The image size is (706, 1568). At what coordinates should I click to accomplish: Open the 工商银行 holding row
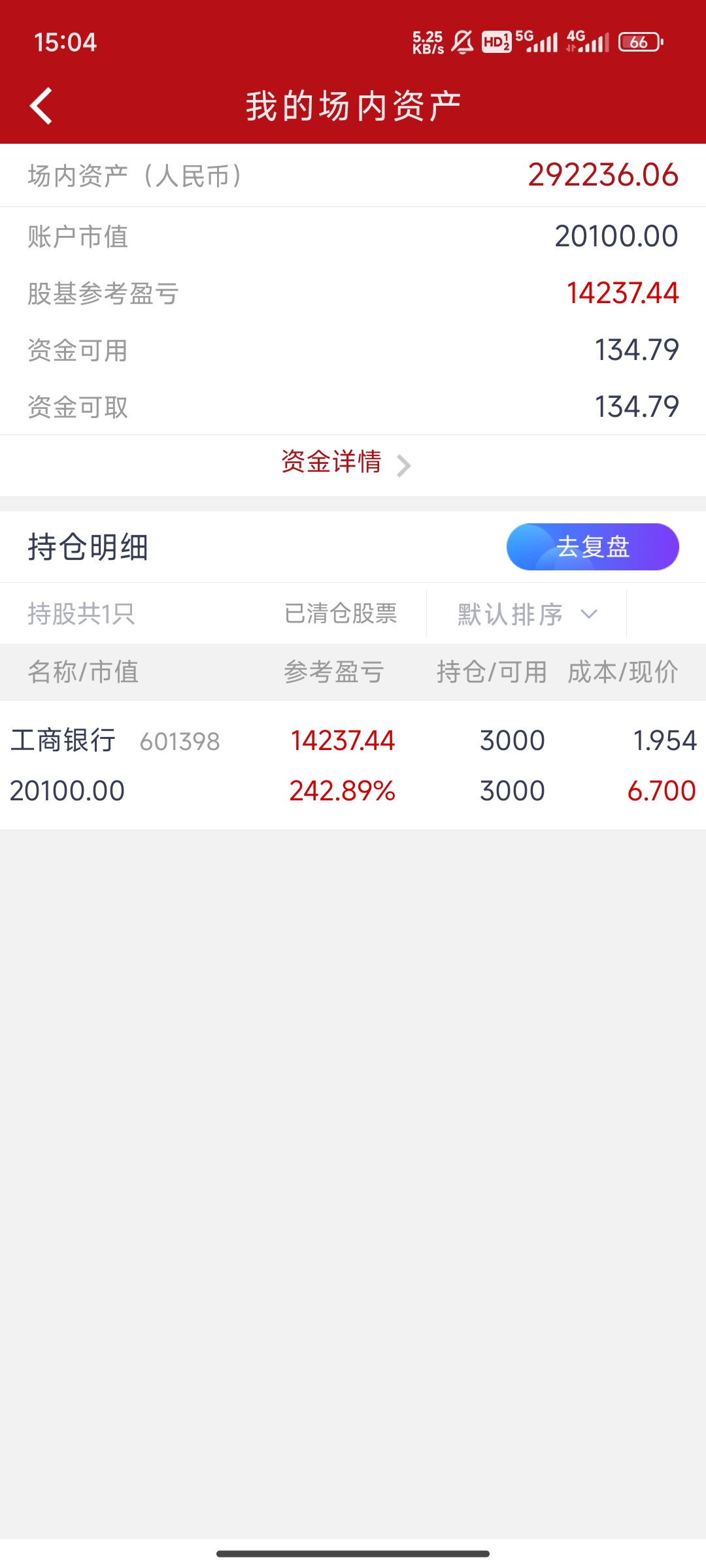(x=353, y=765)
